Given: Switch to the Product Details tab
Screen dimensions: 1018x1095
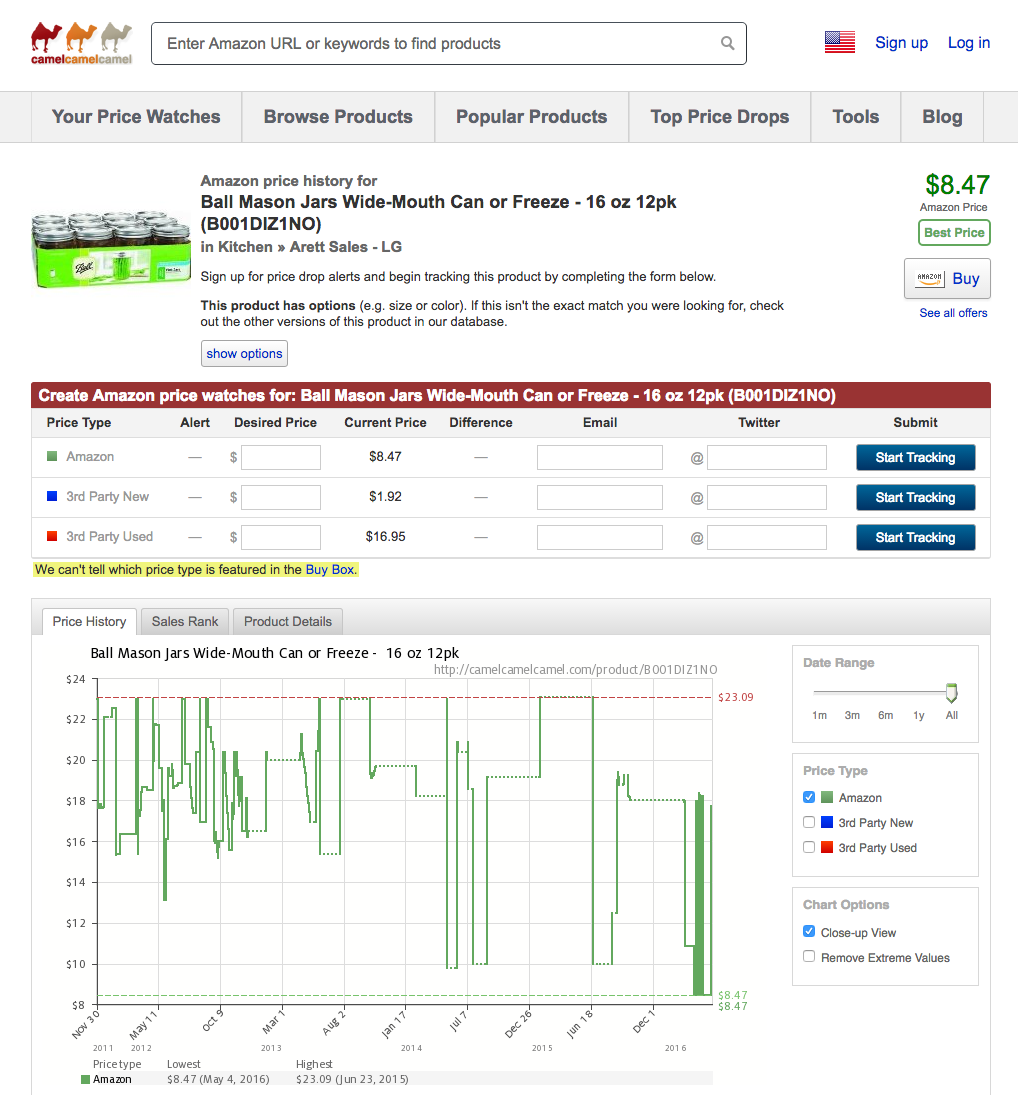Looking at the screenshot, I should click(x=288, y=622).
